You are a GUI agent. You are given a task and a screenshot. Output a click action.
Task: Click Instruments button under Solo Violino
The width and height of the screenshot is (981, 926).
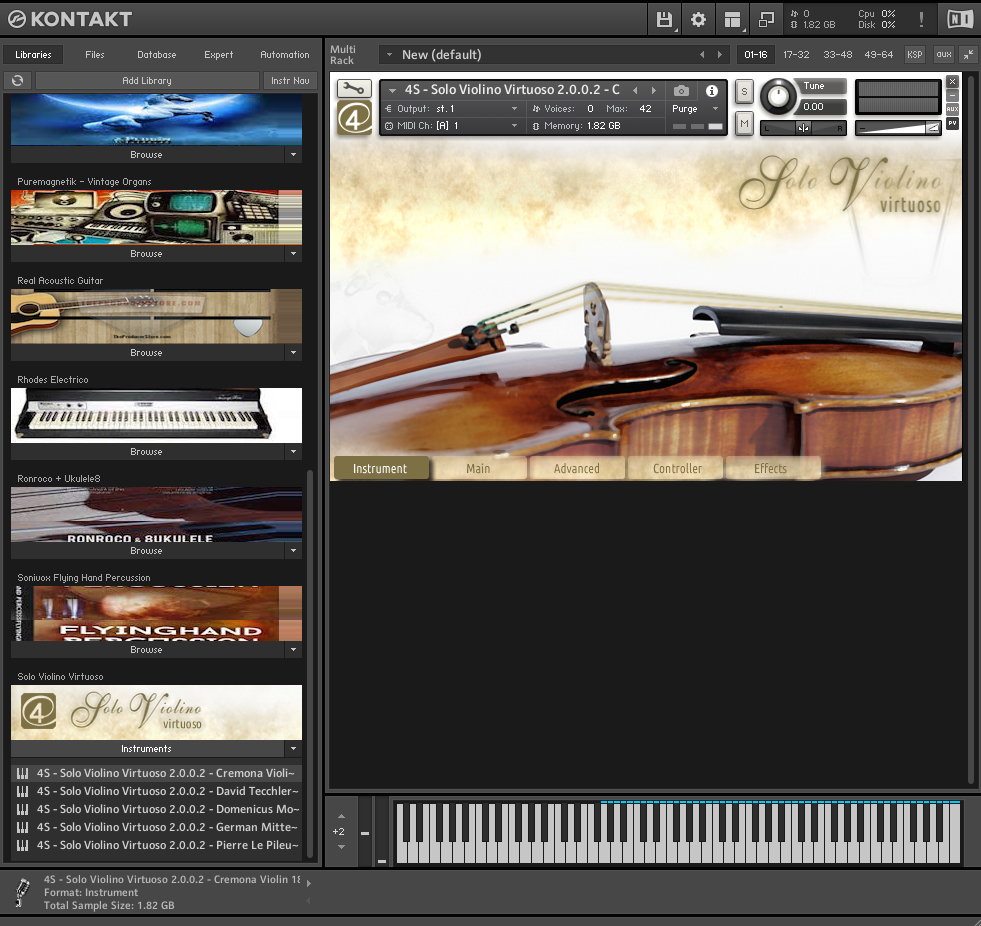[x=147, y=748]
